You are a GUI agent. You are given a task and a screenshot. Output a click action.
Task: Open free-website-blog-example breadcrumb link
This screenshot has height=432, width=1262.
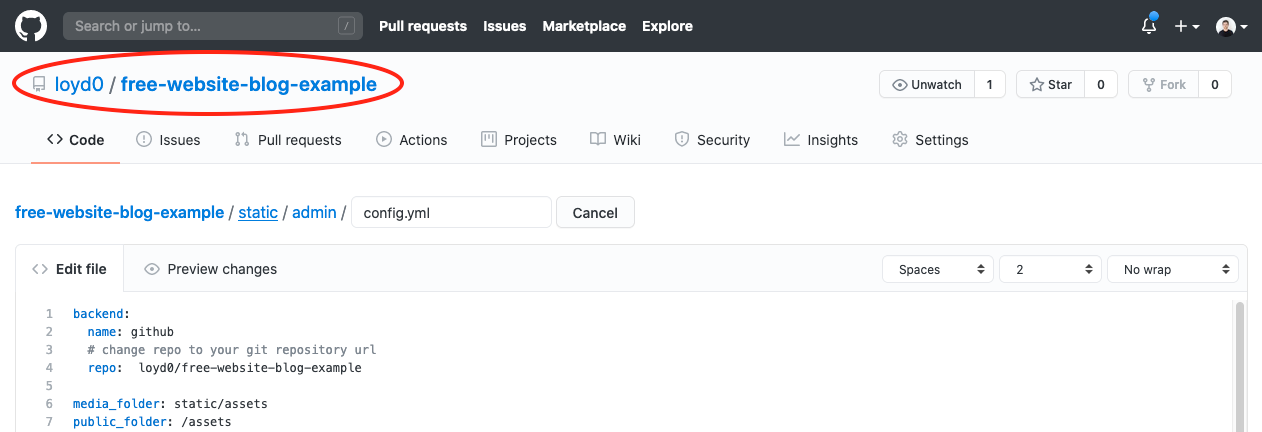pyautogui.click(x=120, y=213)
